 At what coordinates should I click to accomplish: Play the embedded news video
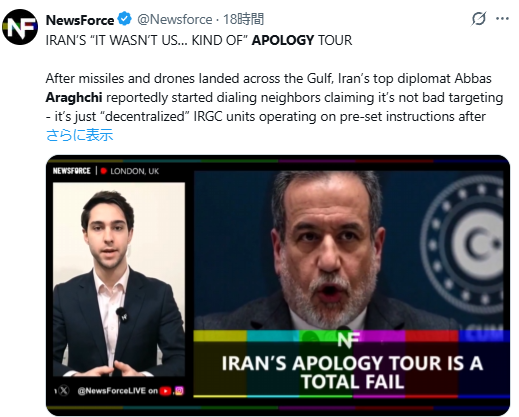click(x=278, y=285)
